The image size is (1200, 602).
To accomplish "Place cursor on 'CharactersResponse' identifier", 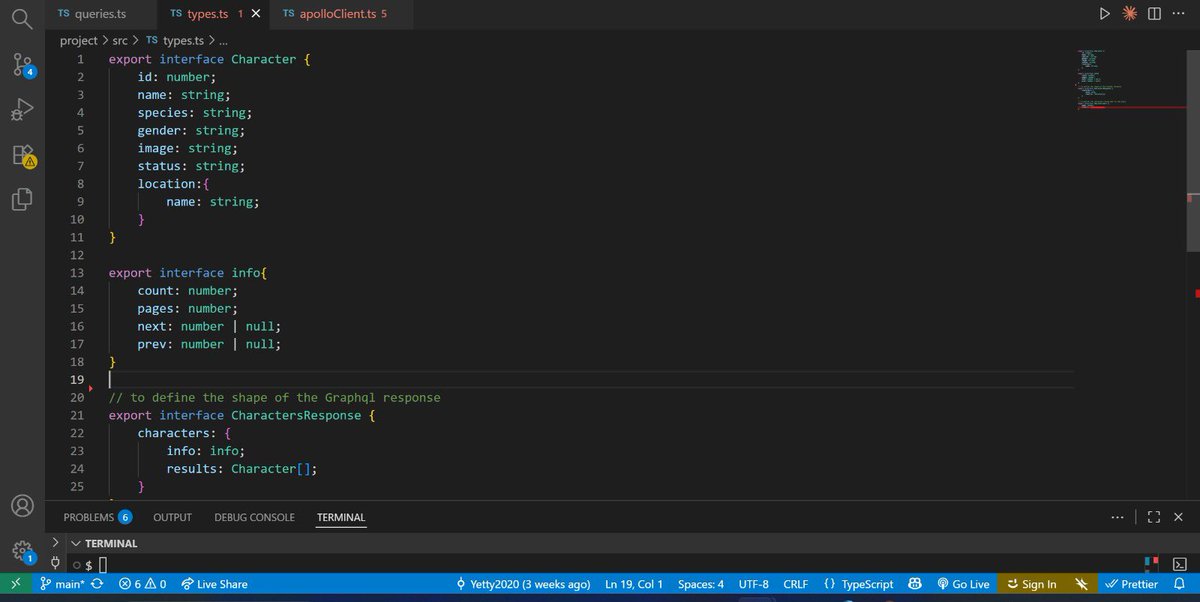I will coord(296,415).
